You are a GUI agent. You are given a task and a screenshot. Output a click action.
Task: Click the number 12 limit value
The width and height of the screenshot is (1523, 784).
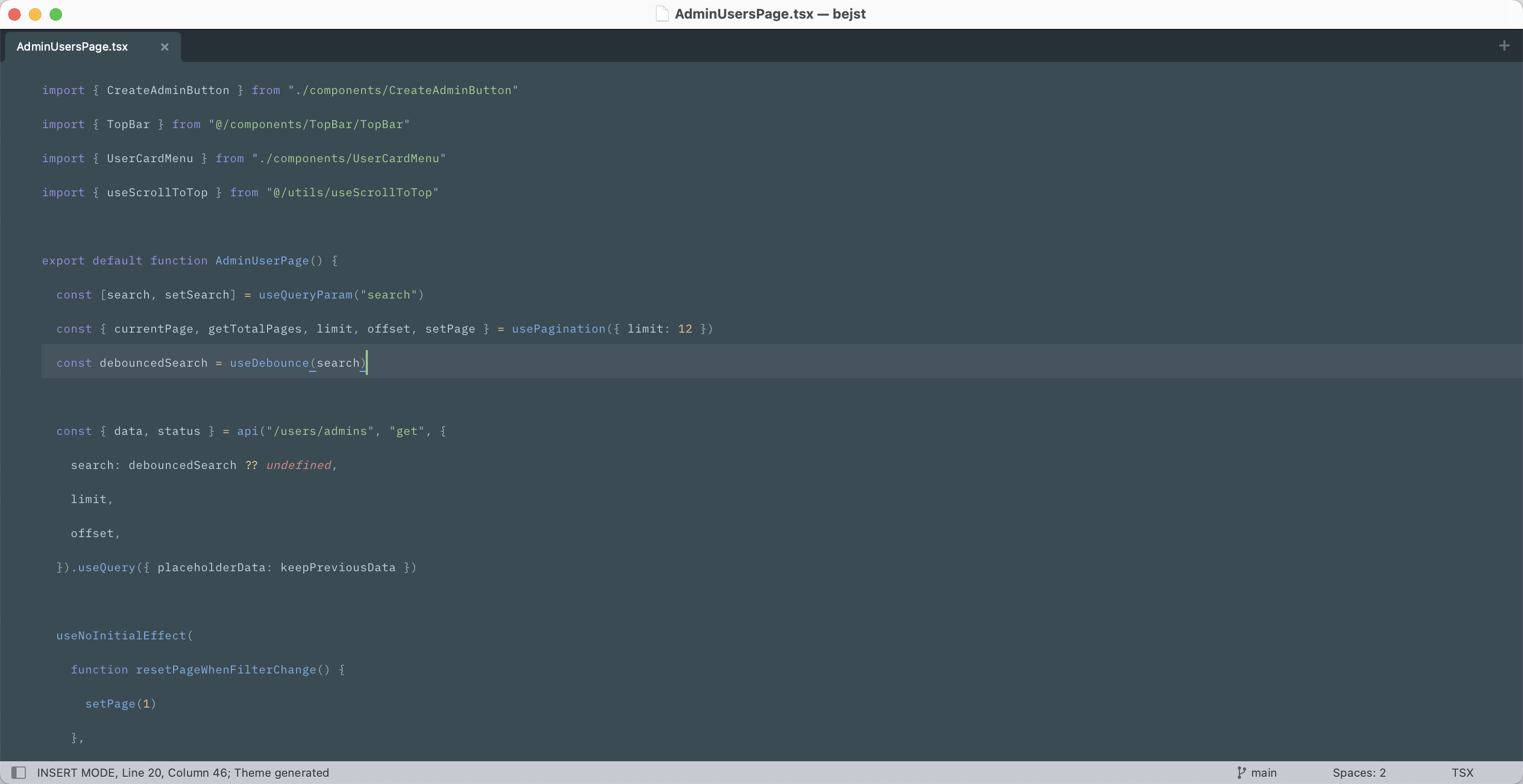(685, 329)
